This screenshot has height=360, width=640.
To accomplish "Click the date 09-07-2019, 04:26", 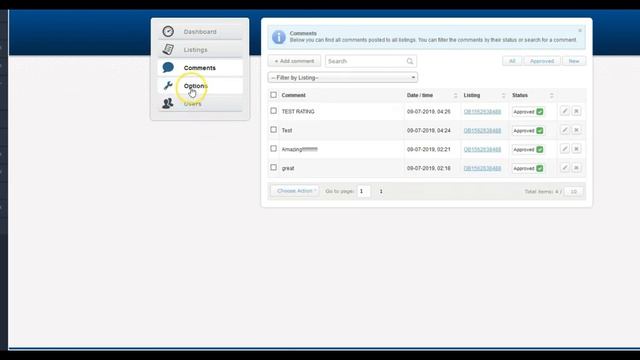I will (x=429, y=111).
